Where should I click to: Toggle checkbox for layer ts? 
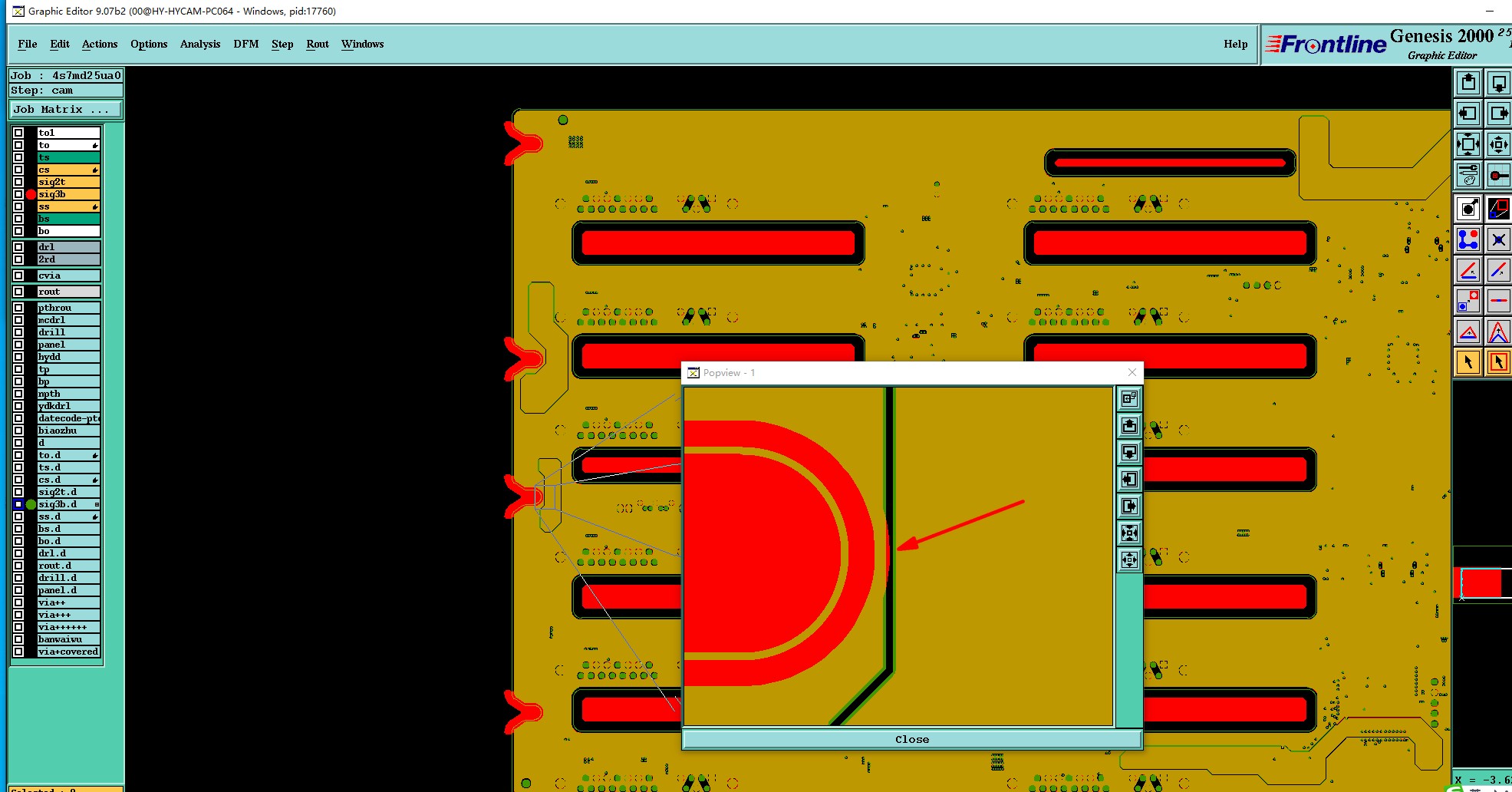[18, 157]
